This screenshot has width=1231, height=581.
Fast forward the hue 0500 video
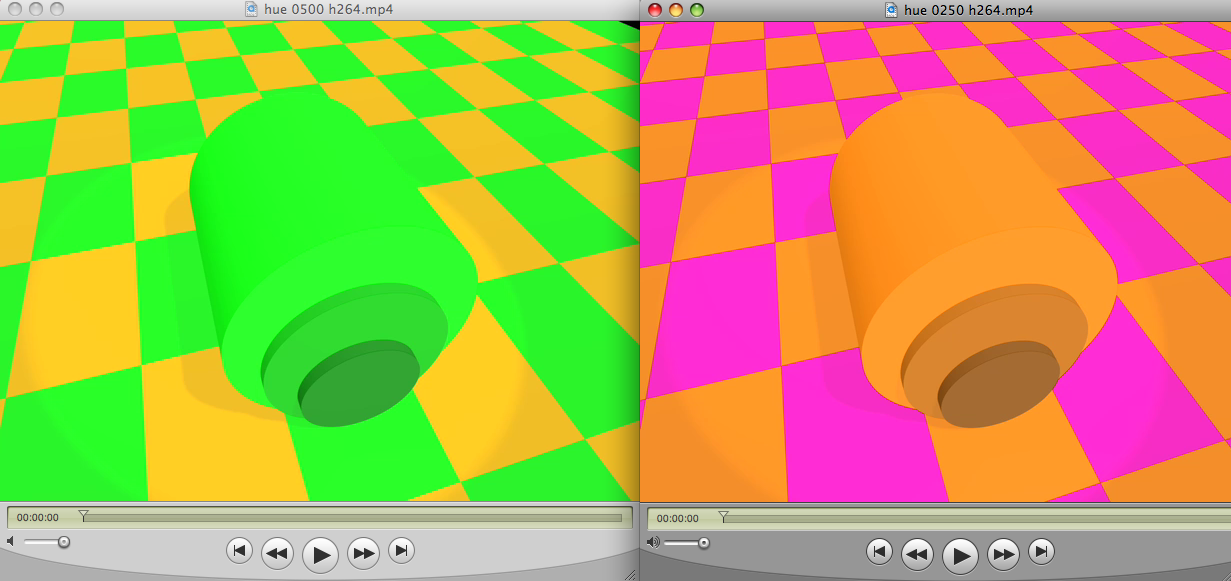pos(363,551)
